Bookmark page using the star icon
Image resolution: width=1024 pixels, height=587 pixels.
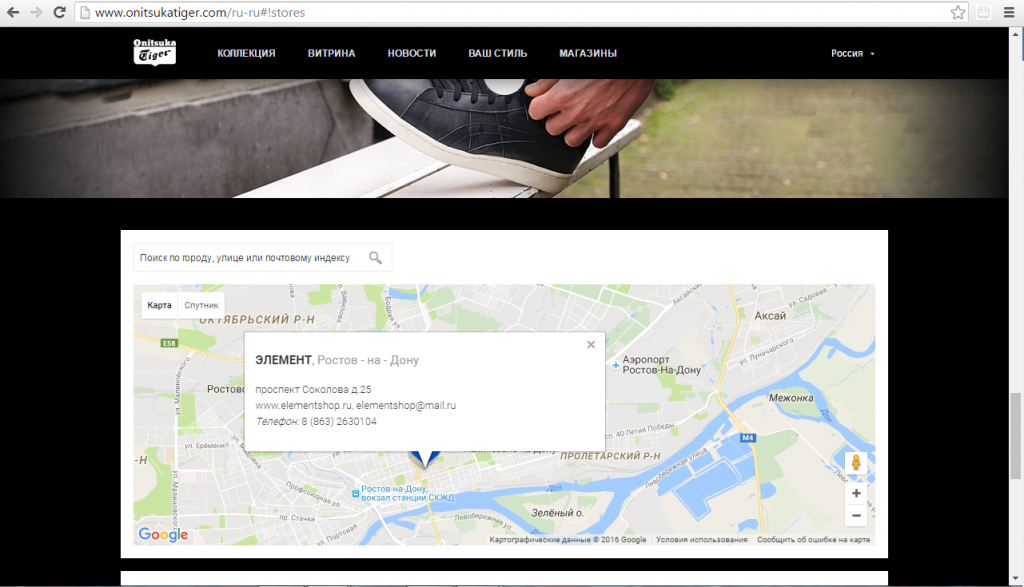tap(957, 13)
